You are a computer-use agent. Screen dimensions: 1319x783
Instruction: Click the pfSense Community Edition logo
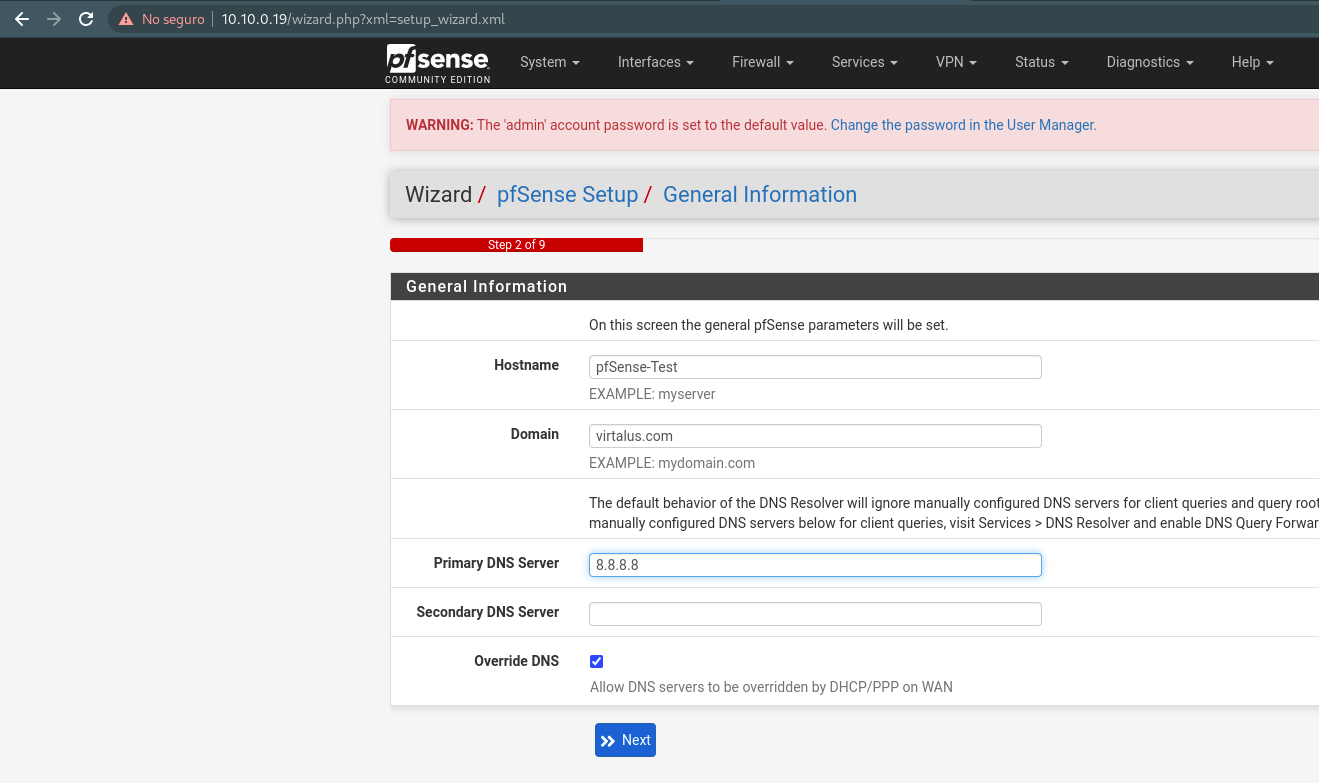437,63
